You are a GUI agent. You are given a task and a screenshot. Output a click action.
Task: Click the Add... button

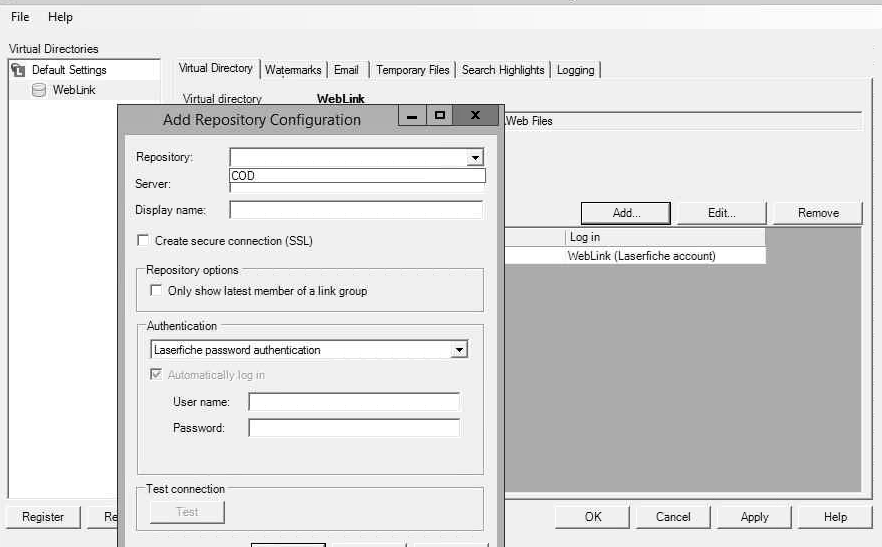(x=626, y=213)
